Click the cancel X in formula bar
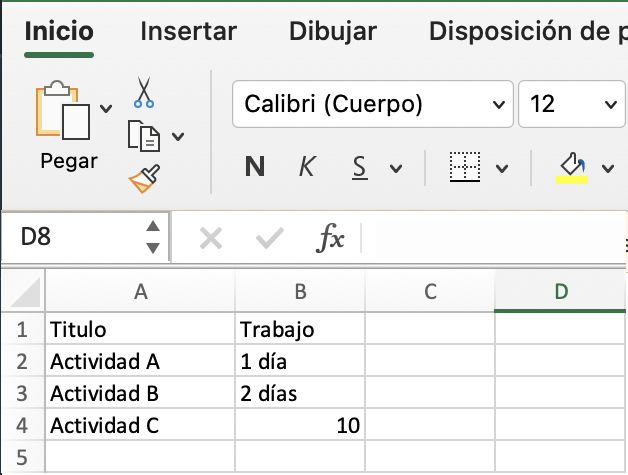The width and height of the screenshot is (628, 475). [210, 237]
